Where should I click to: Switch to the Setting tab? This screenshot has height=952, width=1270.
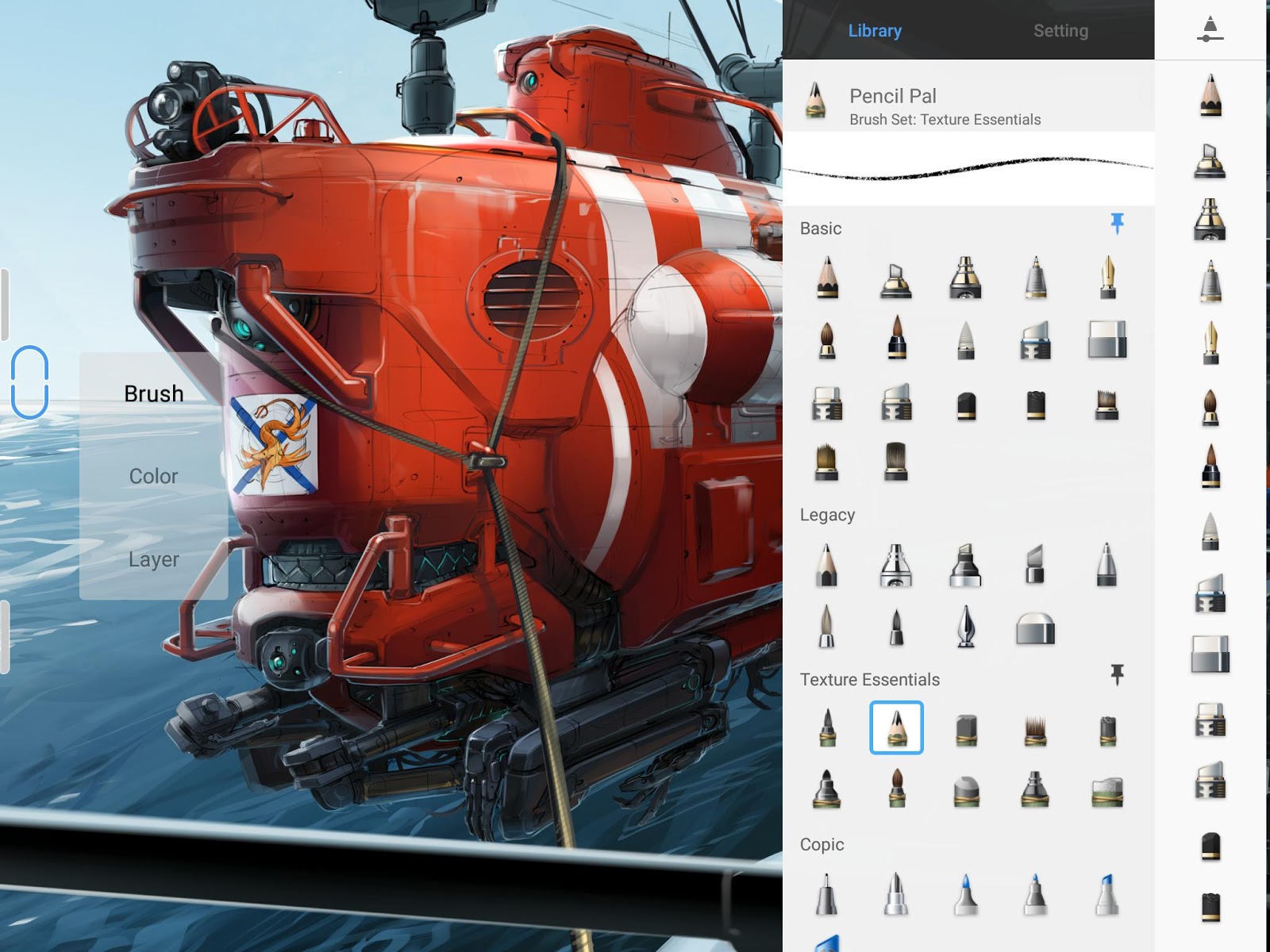point(1061,30)
